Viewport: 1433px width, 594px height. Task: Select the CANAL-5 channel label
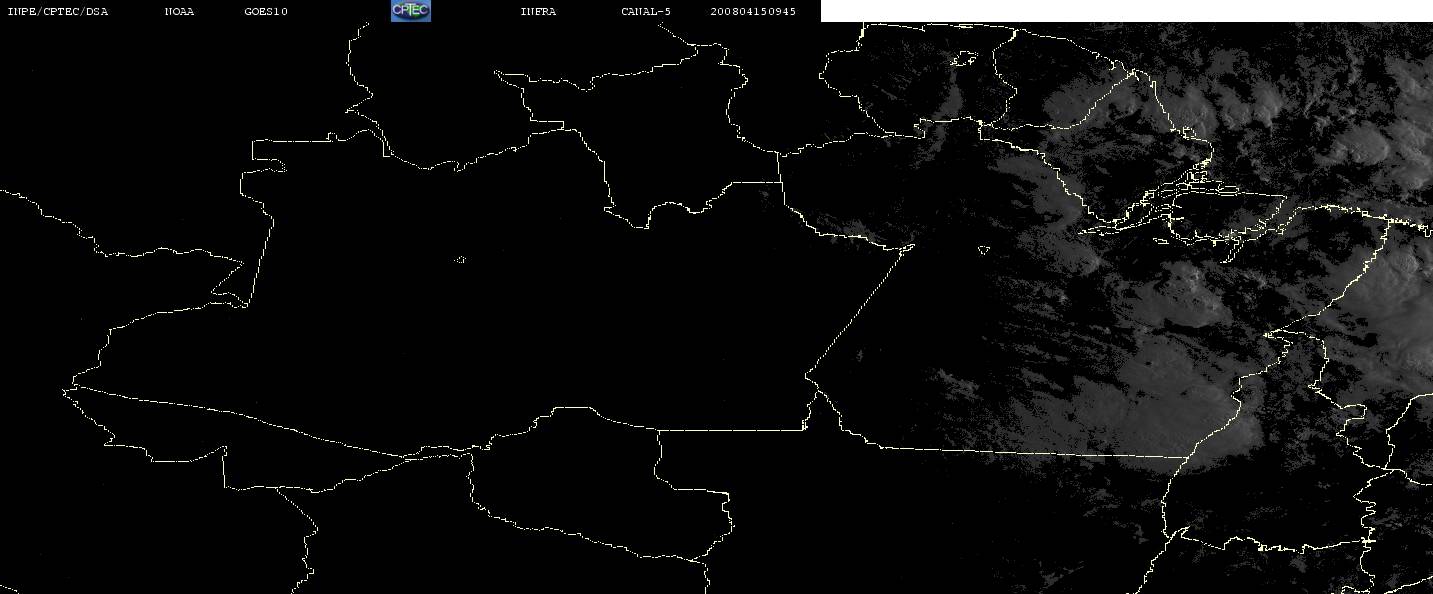pos(646,12)
